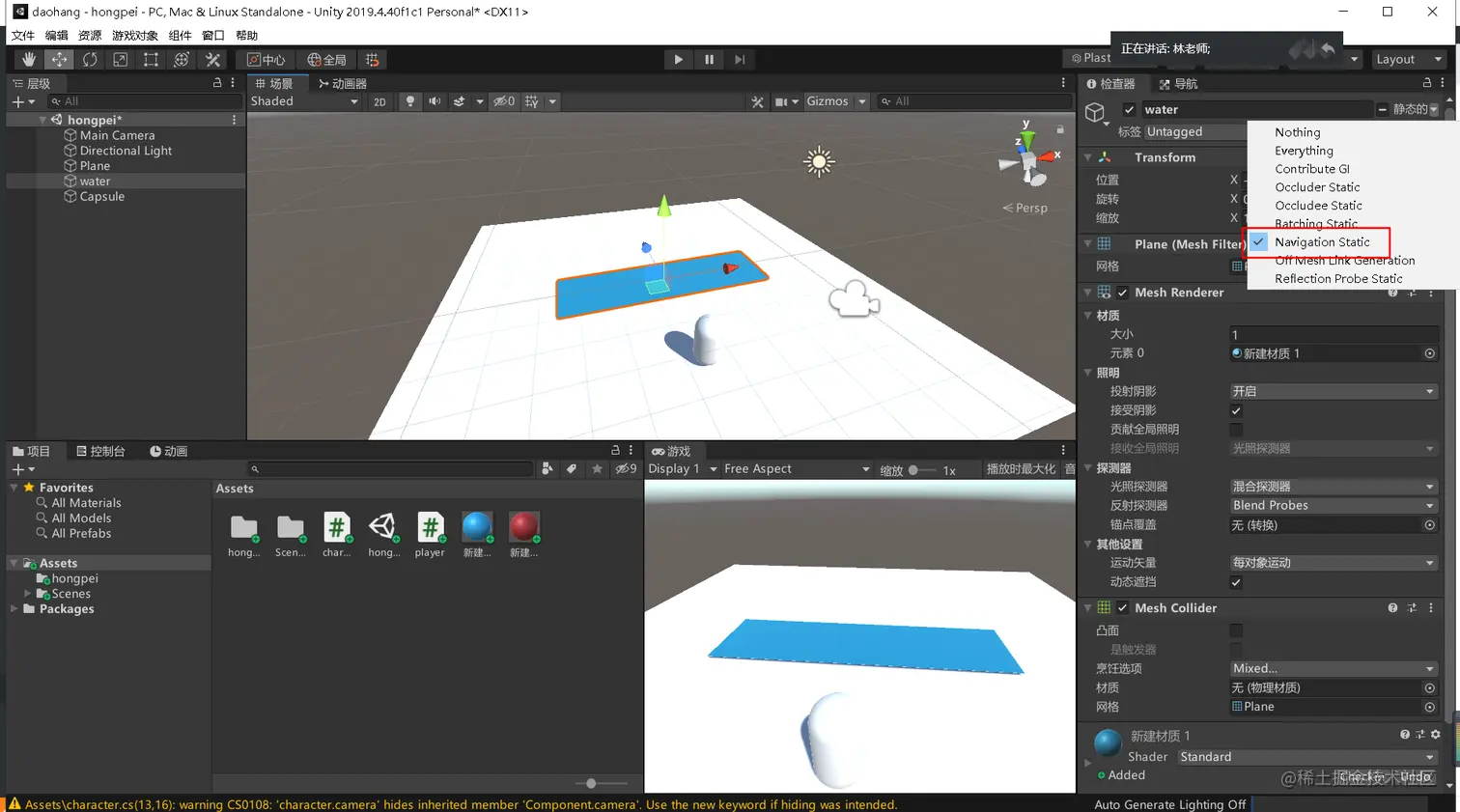Toggle 2D scene view mode
This screenshot has height=812, width=1460.
[379, 101]
